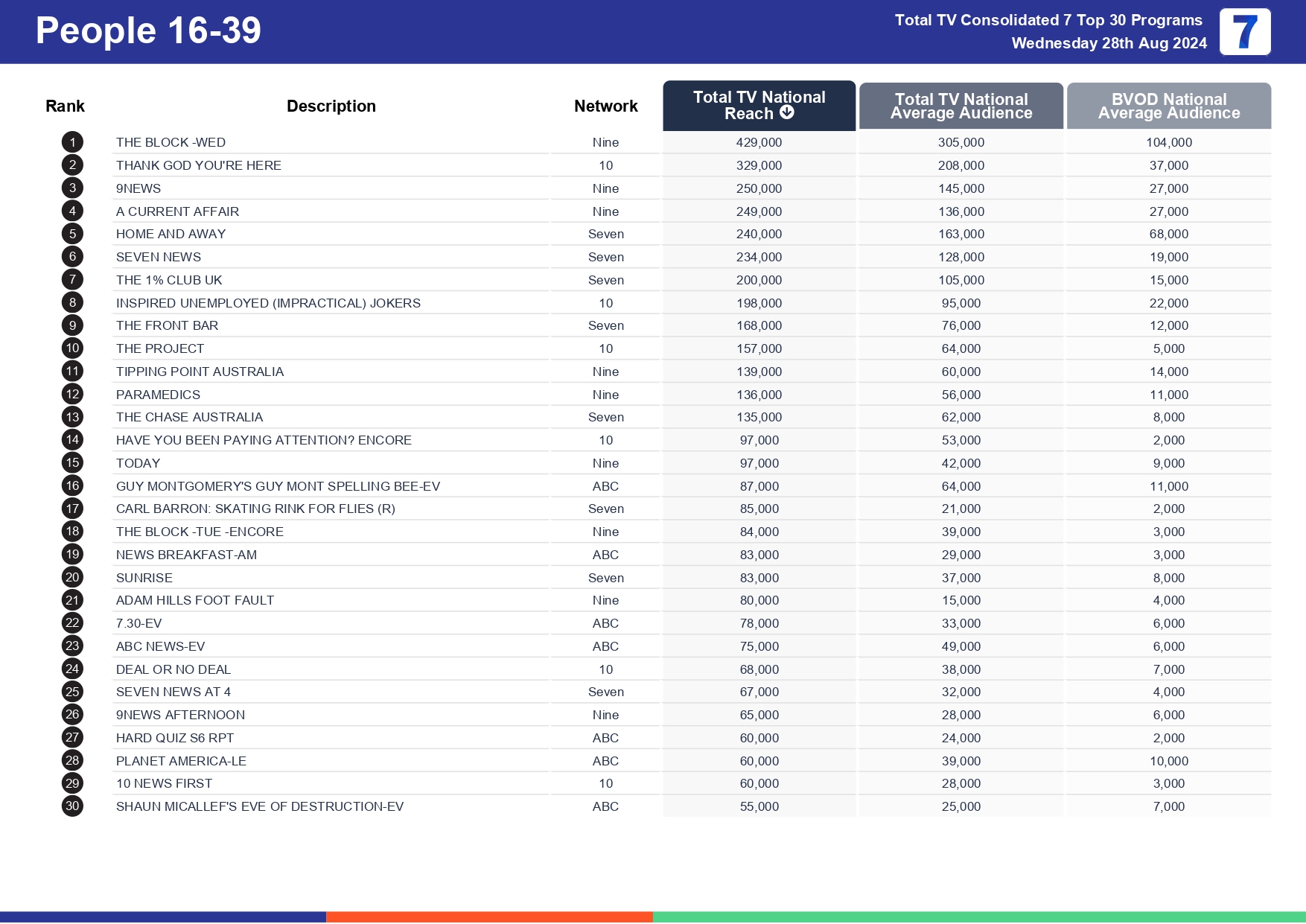Click the sort arrow icon in Reach header
This screenshot has width=1306, height=924.
coord(786,114)
